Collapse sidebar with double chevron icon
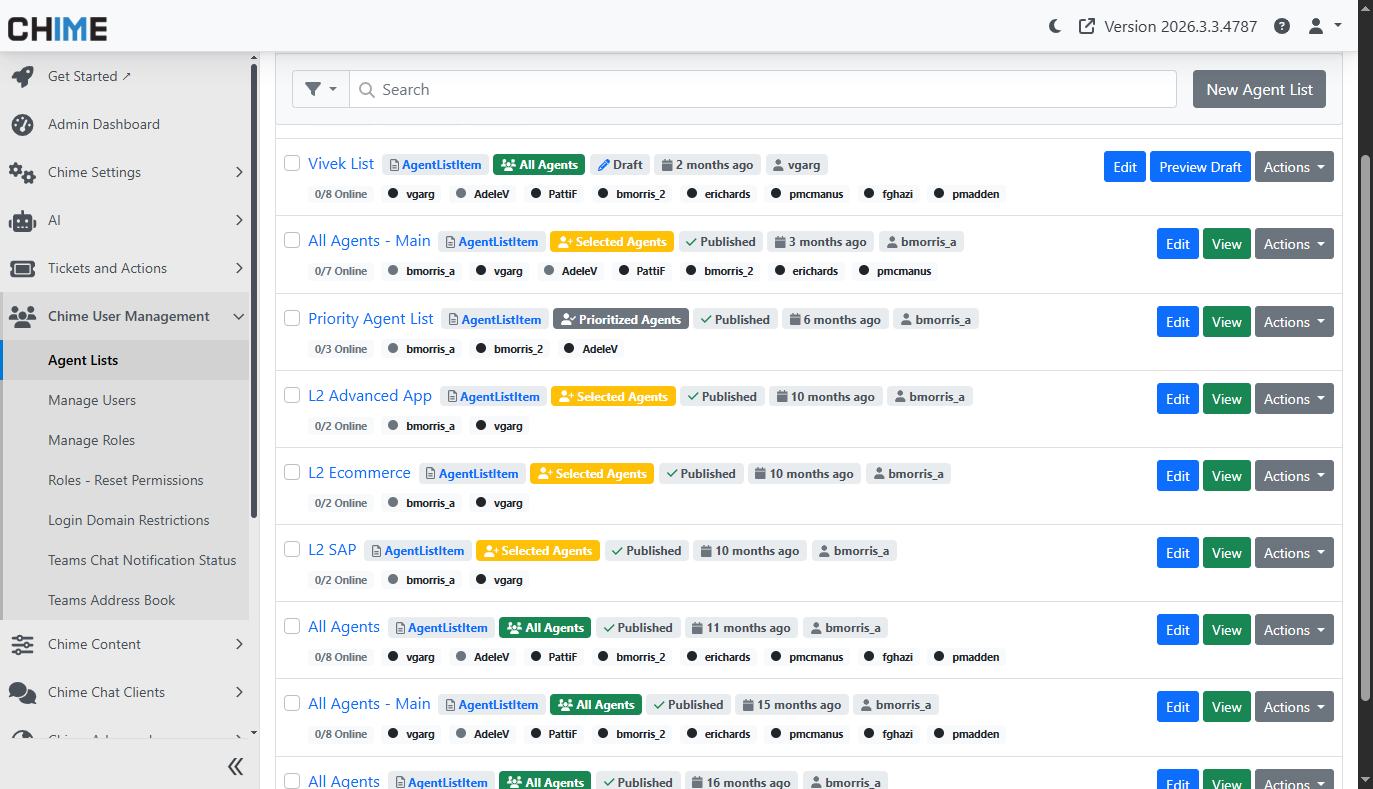Viewport: 1373px width, 789px height. coord(235,766)
